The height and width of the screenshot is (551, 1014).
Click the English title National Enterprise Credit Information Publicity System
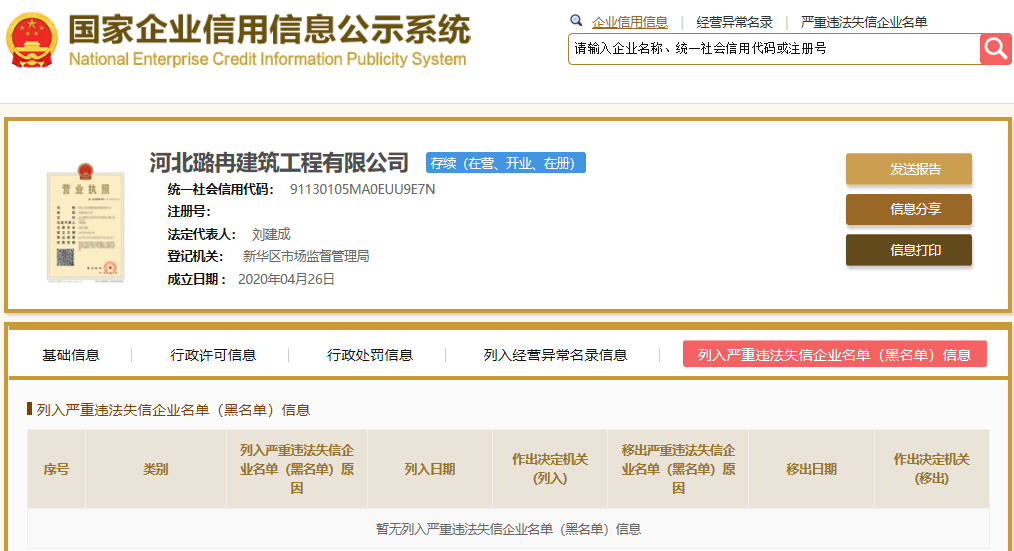(x=267, y=59)
